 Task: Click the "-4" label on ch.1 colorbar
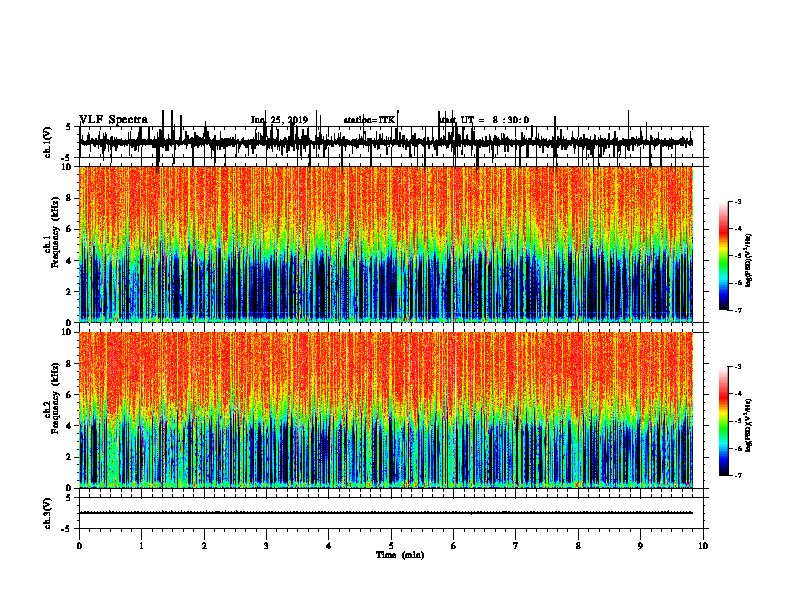click(x=737, y=229)
